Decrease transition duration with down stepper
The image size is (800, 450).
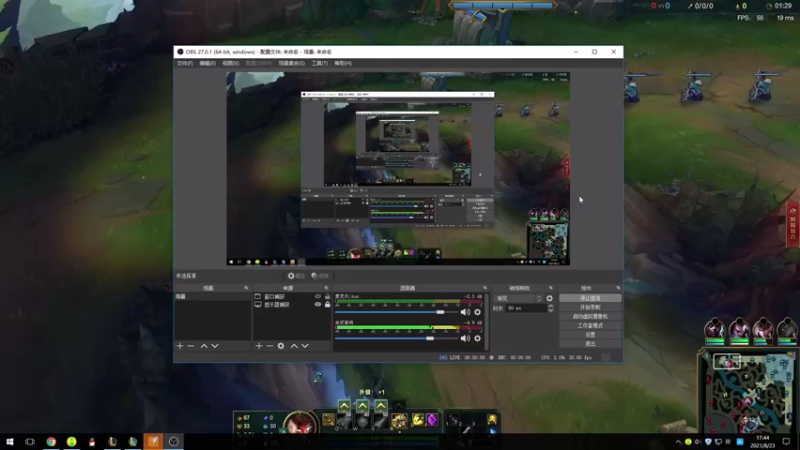pos(551,310)
